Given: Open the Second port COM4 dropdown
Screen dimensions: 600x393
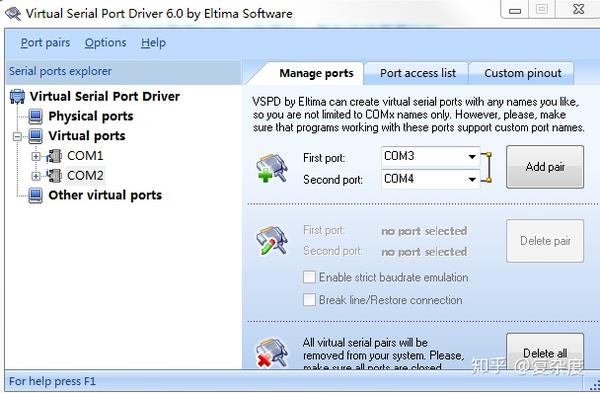Looking at the screenshot, I should tap(430, 179).
